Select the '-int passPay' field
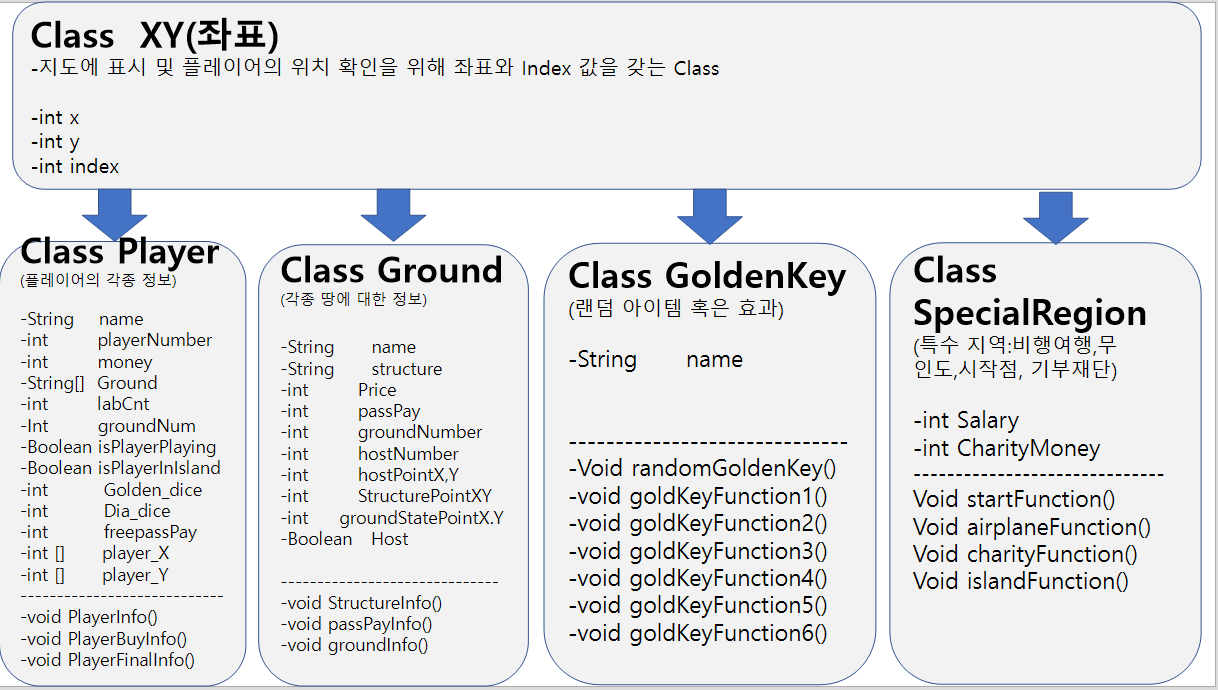The width and height of the screenshot is (1218, 690). [350, 411]
